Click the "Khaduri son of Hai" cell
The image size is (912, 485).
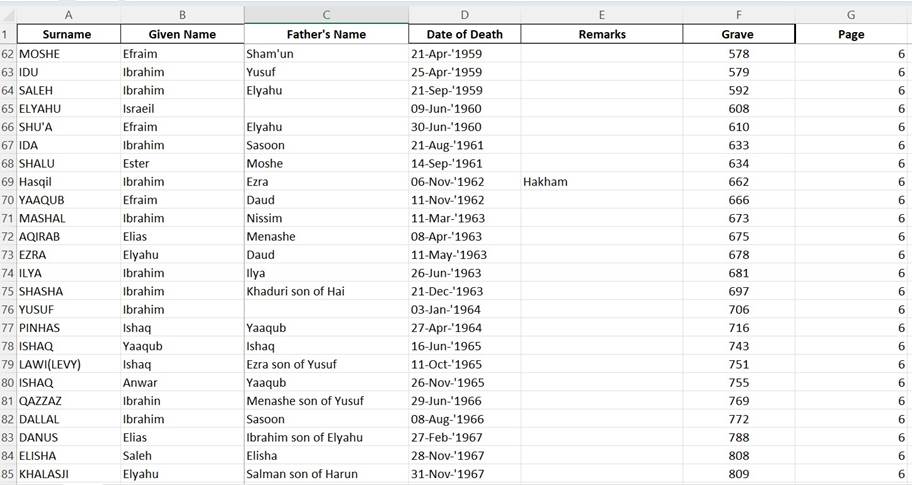click(297, 291)
